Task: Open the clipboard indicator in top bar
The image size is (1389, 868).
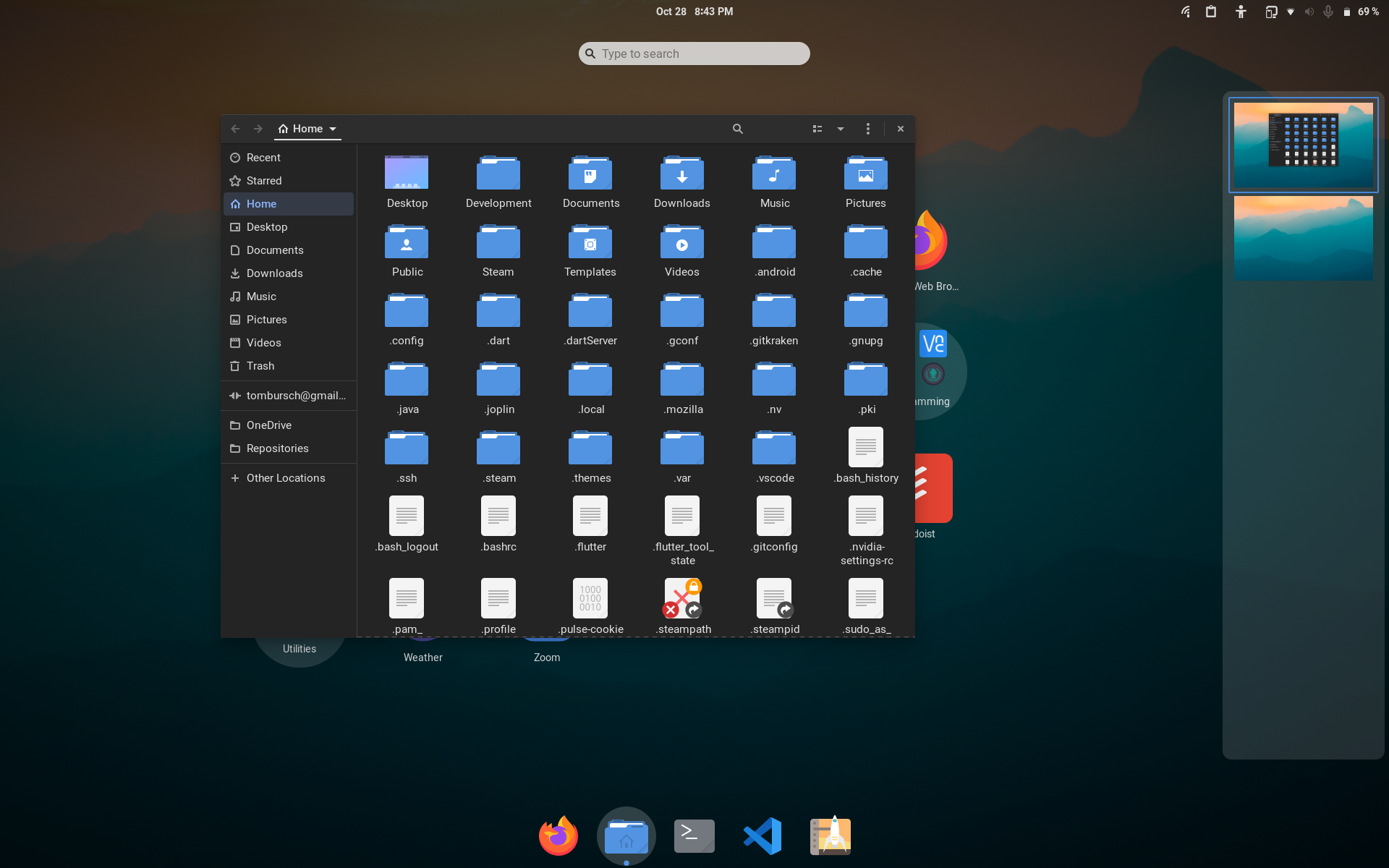Action: click(1211, 12)
